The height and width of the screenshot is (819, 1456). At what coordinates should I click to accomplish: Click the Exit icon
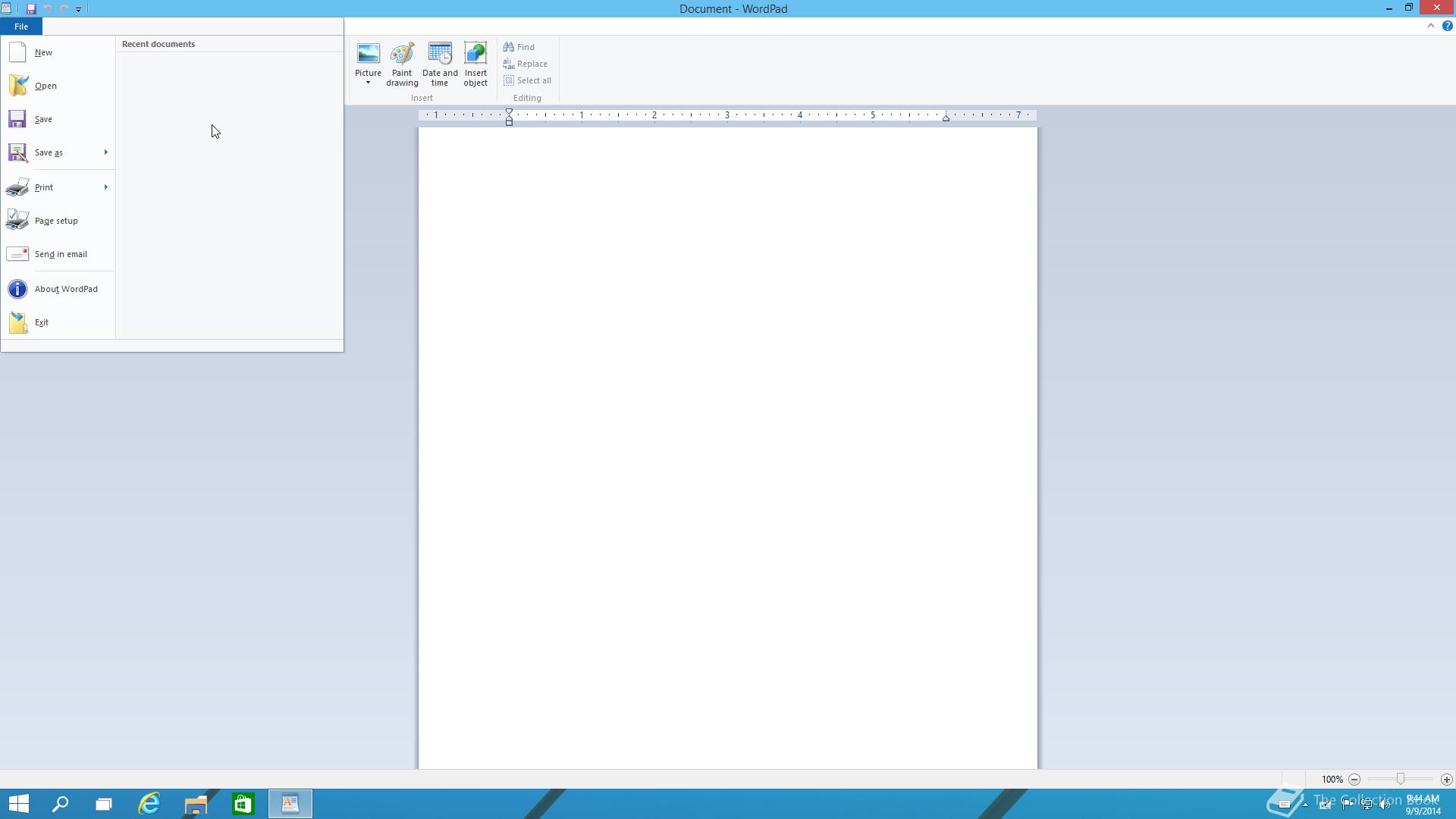(x=17, y=322)
